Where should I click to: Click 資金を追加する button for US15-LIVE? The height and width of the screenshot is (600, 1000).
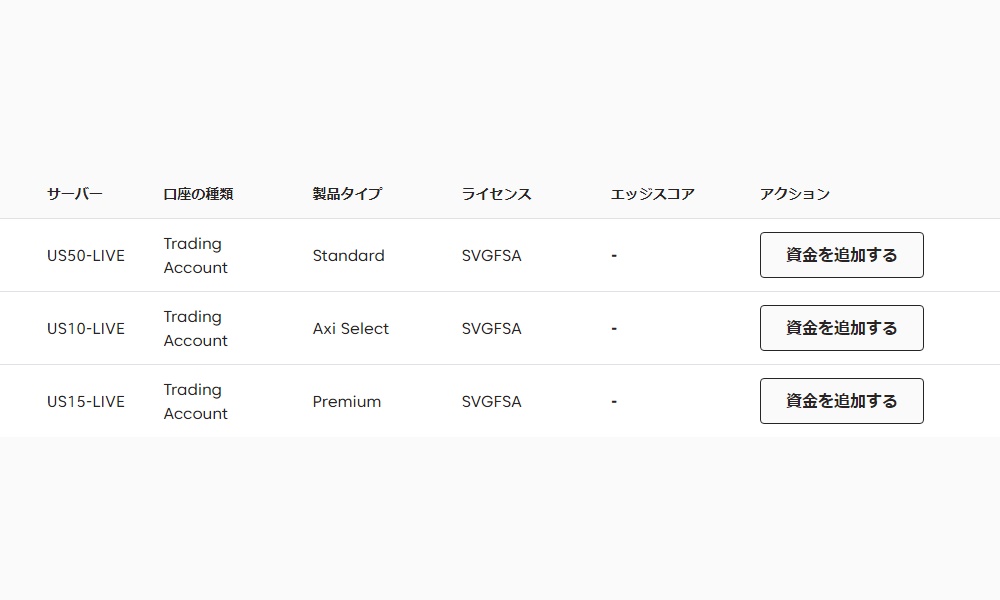pyautogui.click(x=841, y=401)
